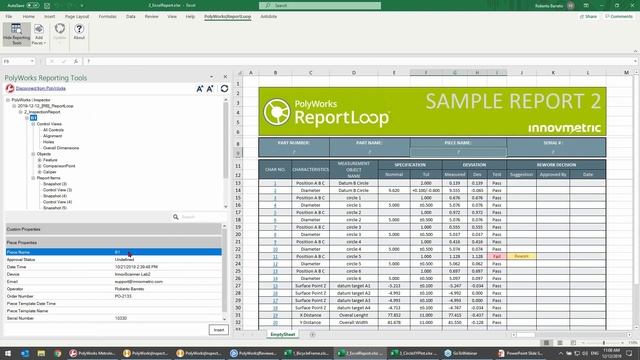Image resolution: width=640 pixels, height=360 pixels.
Task: Click the PolyWorks disconnect logo icon
Action: [10, 88]
